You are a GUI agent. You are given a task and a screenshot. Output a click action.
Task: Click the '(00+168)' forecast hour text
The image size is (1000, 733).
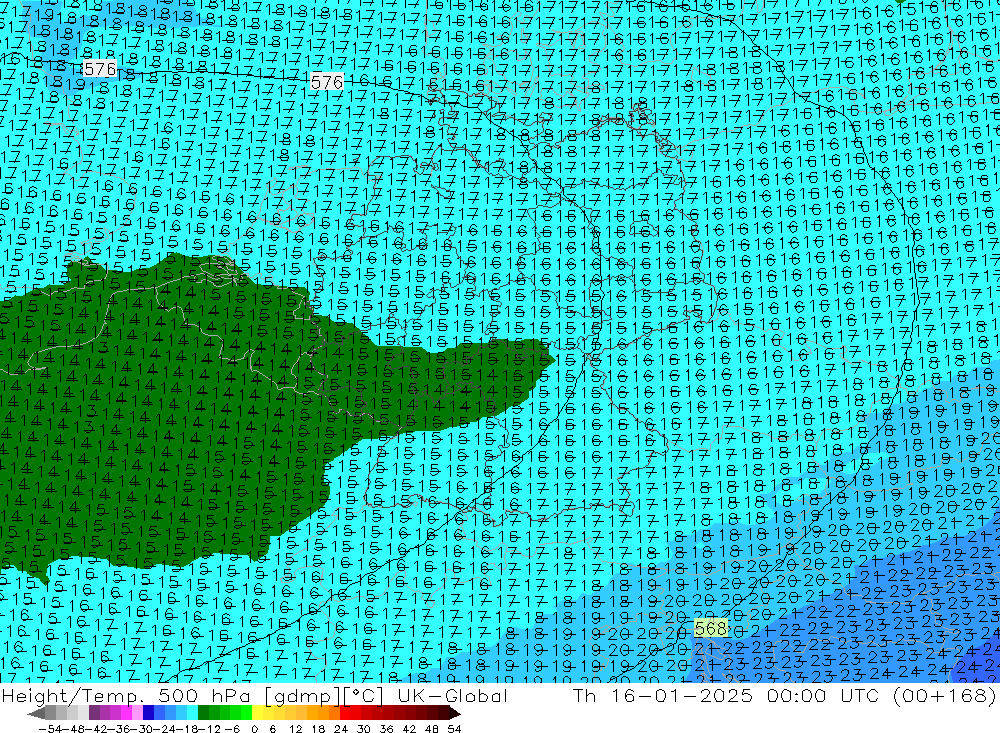[x=945, y=695]
